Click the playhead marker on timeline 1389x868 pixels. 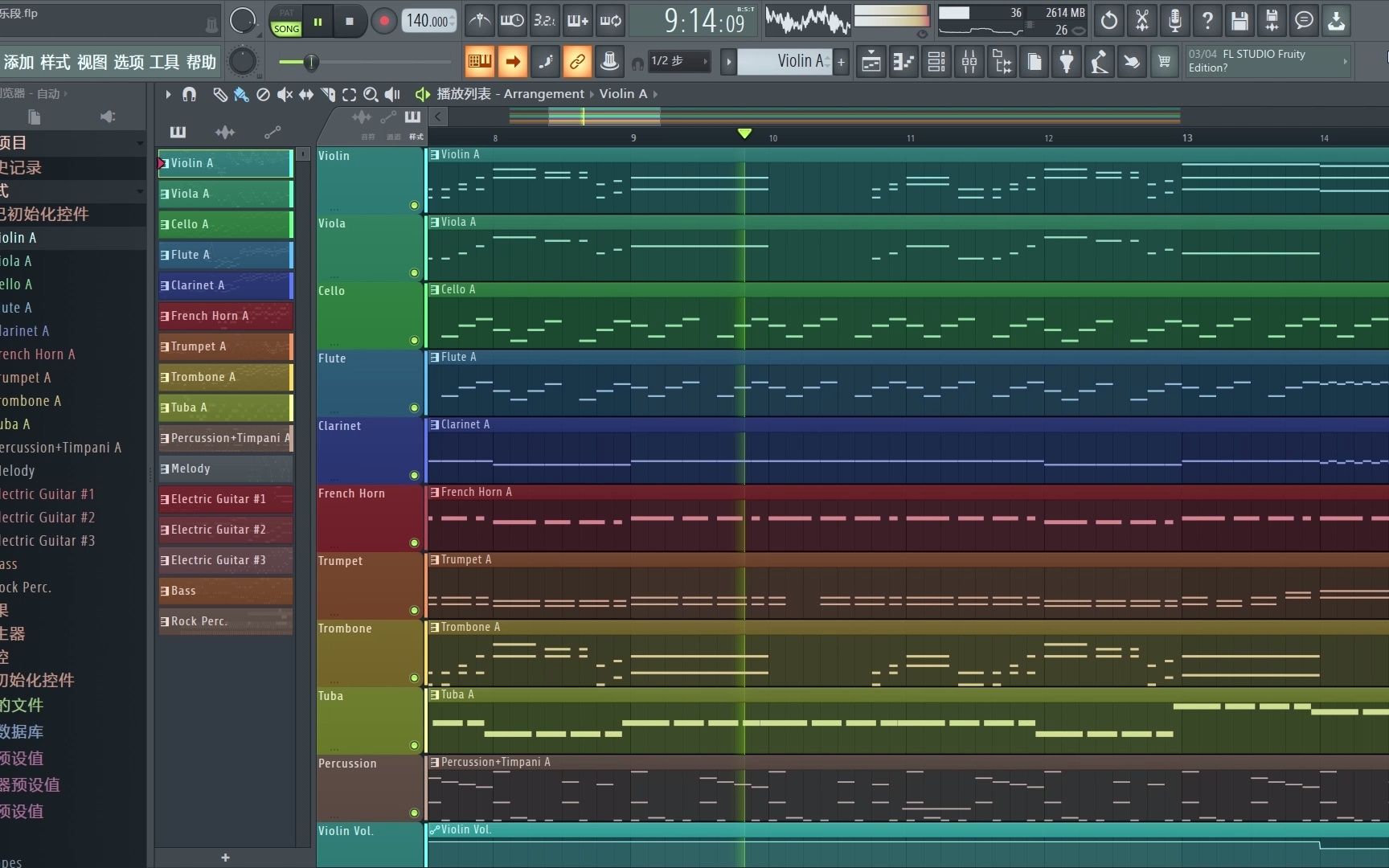tap(745, 133)
